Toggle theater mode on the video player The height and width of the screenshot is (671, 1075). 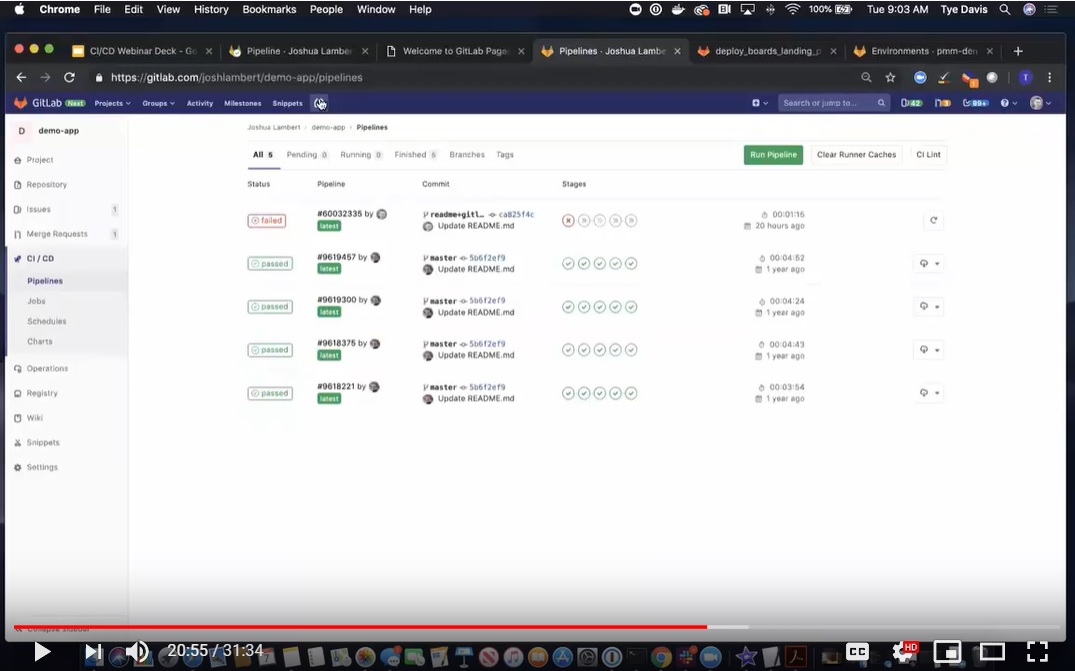click(x=991, y=652)
